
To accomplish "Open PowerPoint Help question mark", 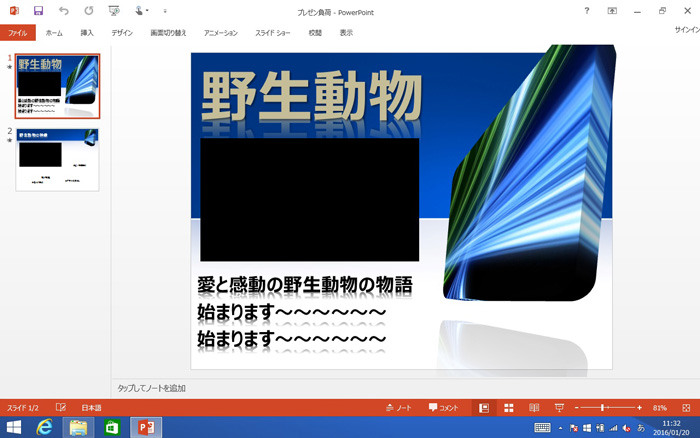I will [x=587, y=11].
